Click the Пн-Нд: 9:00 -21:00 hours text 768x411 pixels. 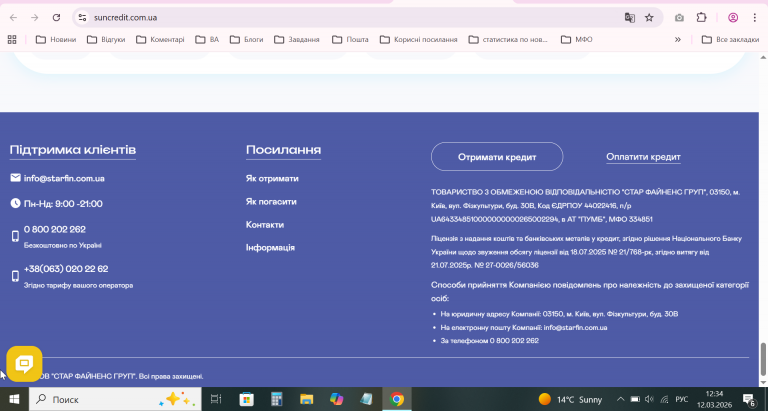click(x=63, y=204)
